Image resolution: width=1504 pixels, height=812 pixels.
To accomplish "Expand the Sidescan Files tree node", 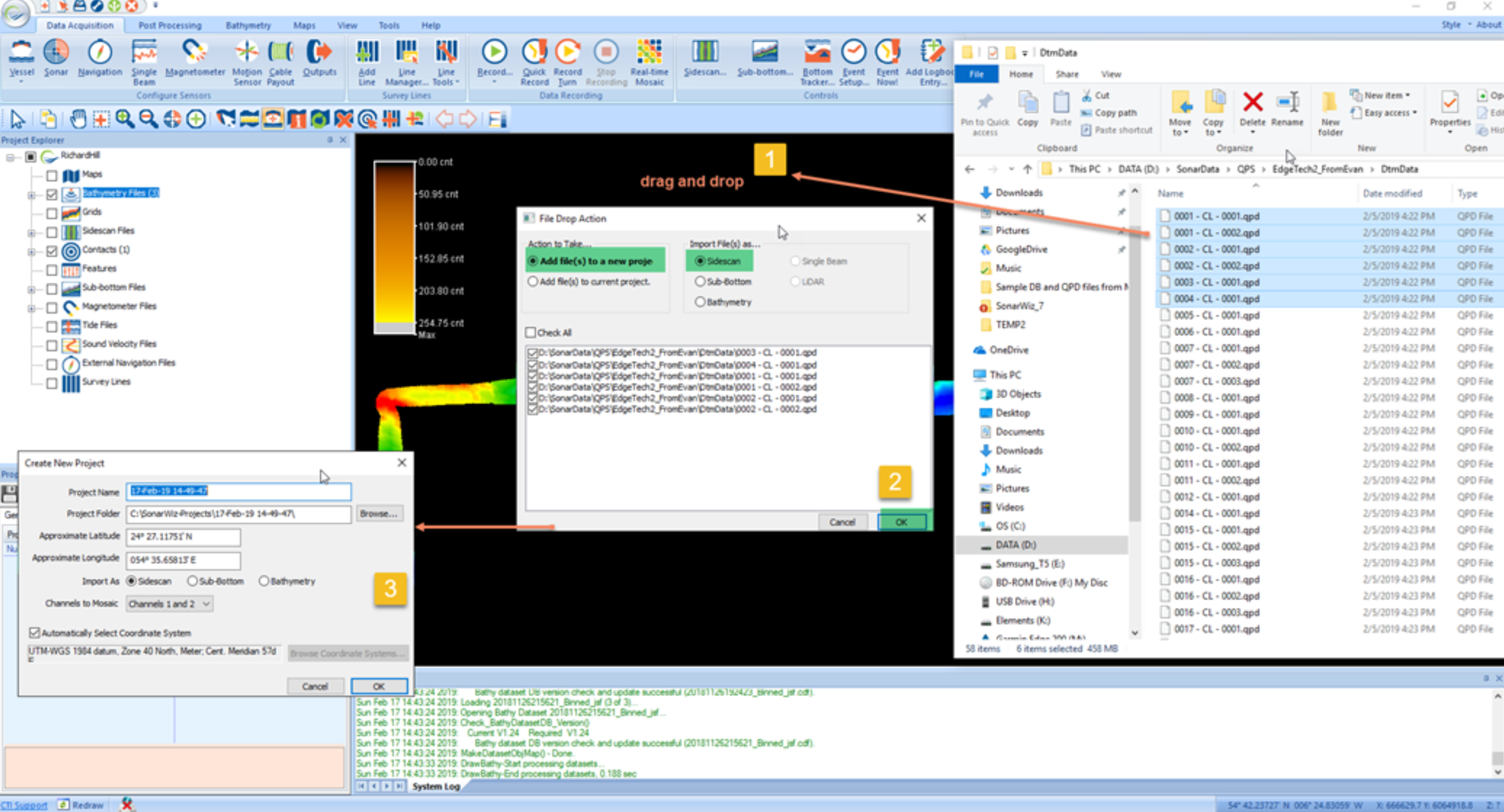I will pyautogui.click(x=31, y=233).
